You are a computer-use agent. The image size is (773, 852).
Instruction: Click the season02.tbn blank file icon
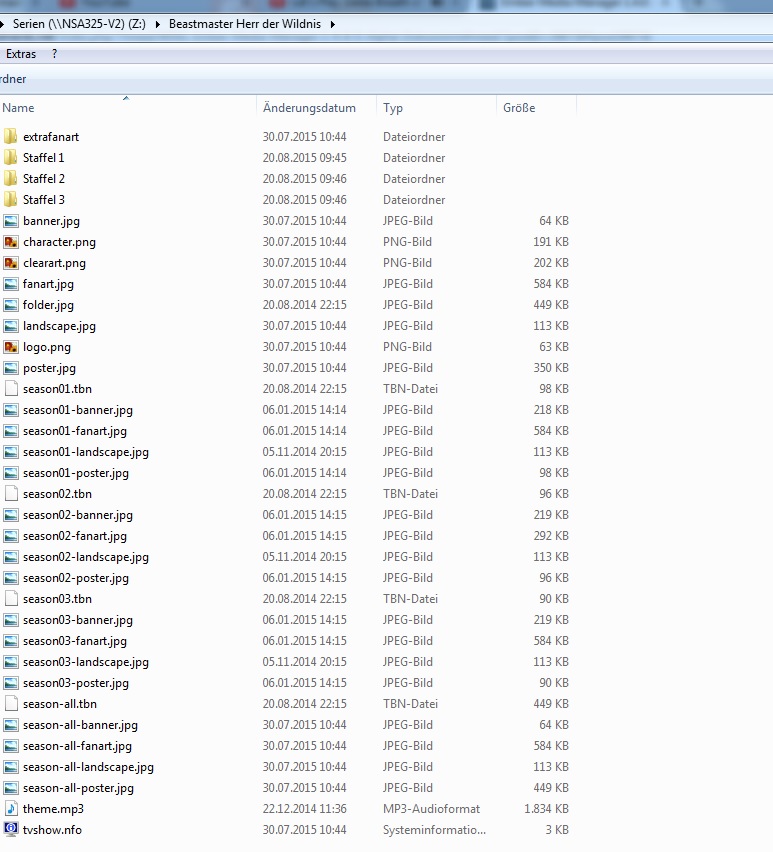click(x=11, y=493)
